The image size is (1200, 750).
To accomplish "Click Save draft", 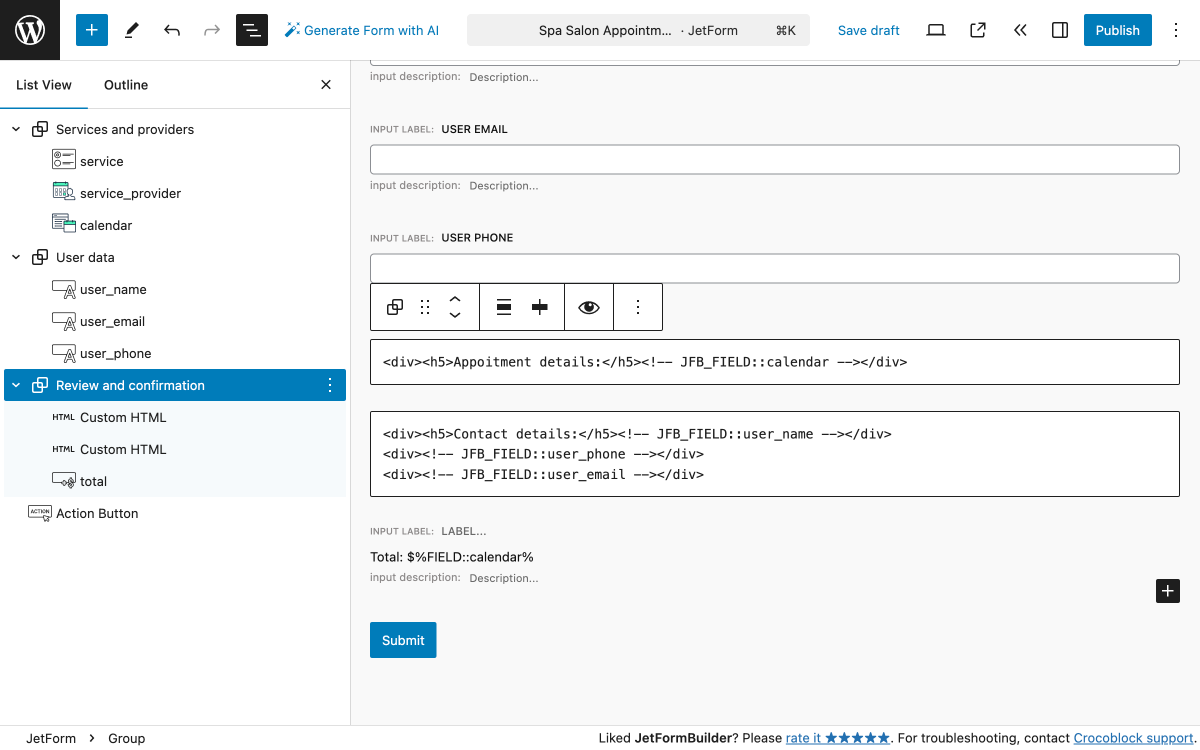I will click(x=869, y=30).
